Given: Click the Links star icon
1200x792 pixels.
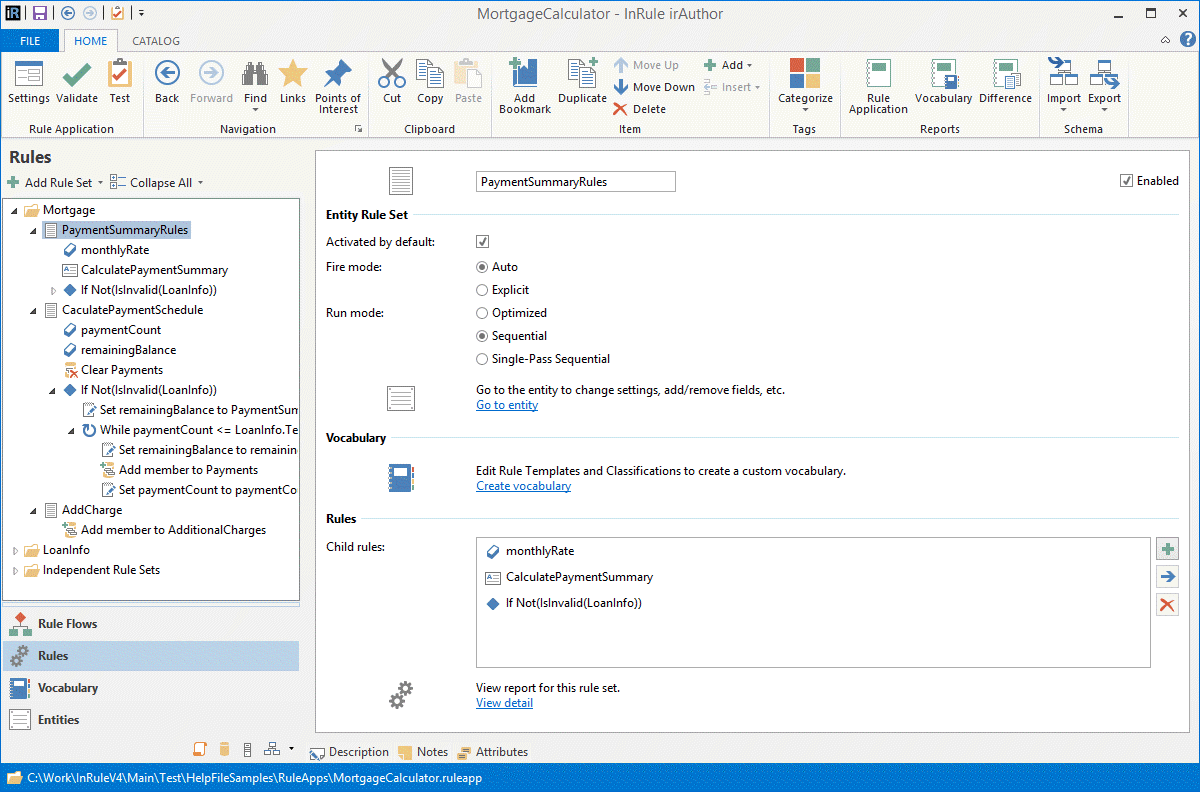Looking at the screenshot, I should tap(293, 76).
